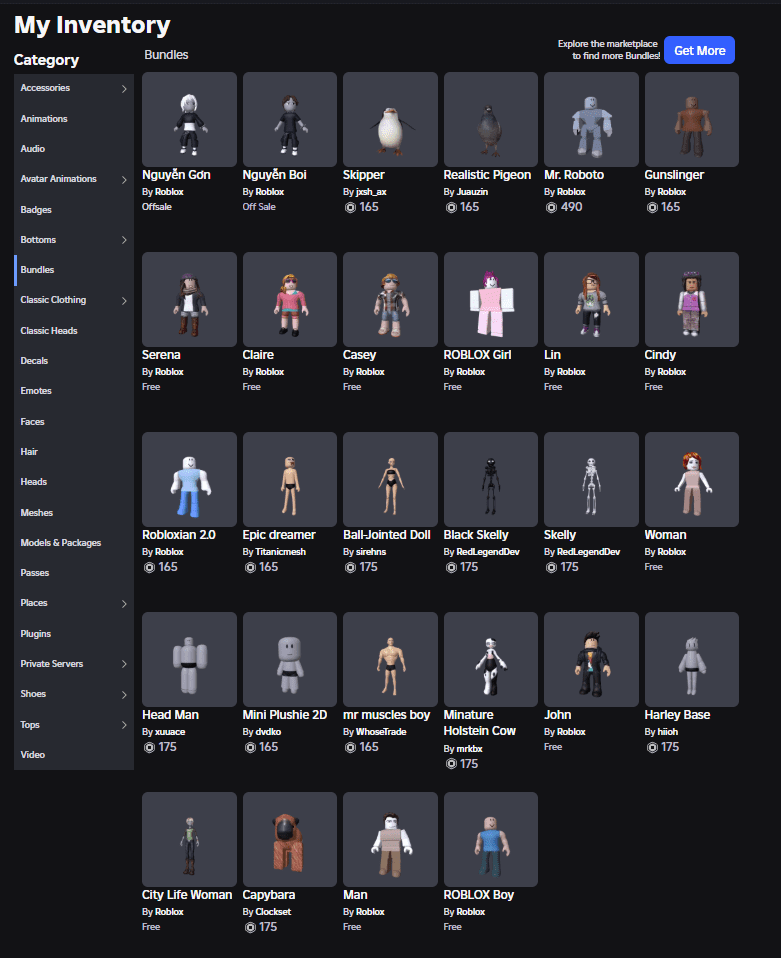Expand the Accessories category arrow
This screenshot has height=958, width=781.
click(x=124, y=89)
